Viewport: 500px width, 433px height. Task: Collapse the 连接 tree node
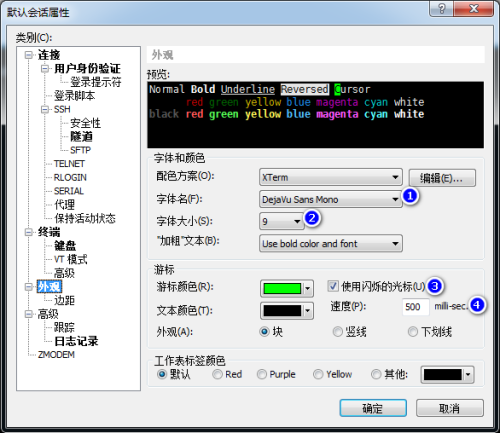pyautogui.click(x=29, y=55)
